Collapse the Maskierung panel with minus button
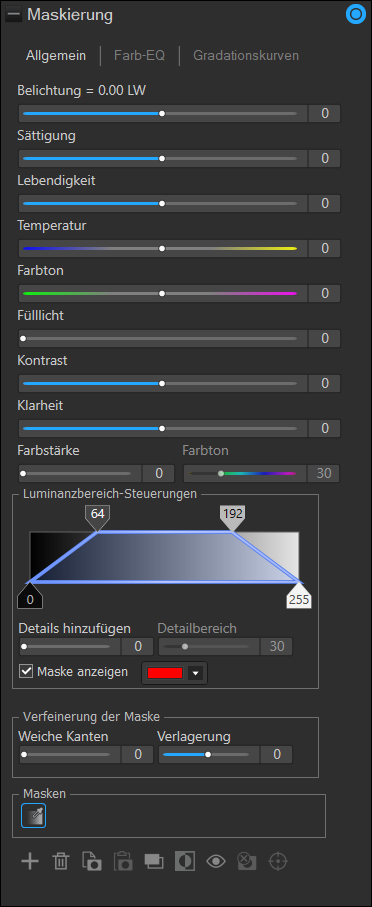 click(x=13, y=15)
